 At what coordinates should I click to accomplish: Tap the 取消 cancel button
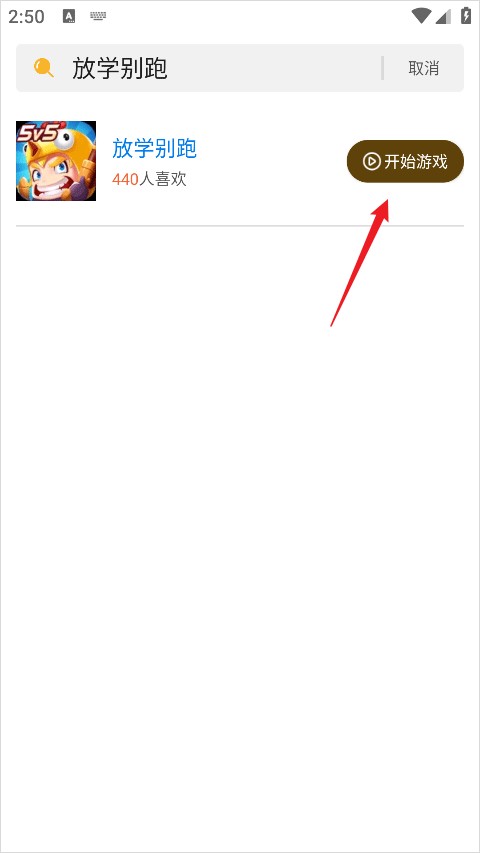tap(423, 68)
